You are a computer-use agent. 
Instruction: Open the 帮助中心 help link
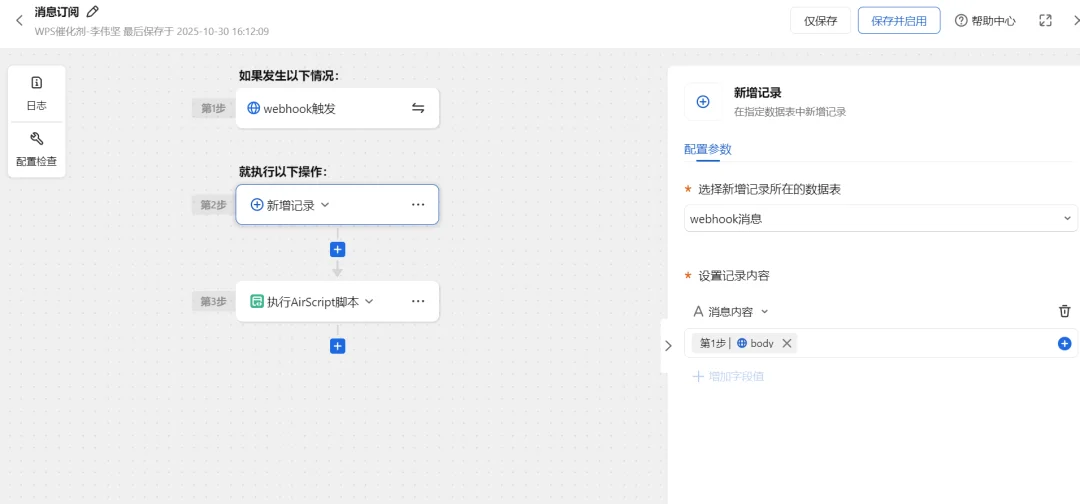pyautogui.click(x=985, y=21)
